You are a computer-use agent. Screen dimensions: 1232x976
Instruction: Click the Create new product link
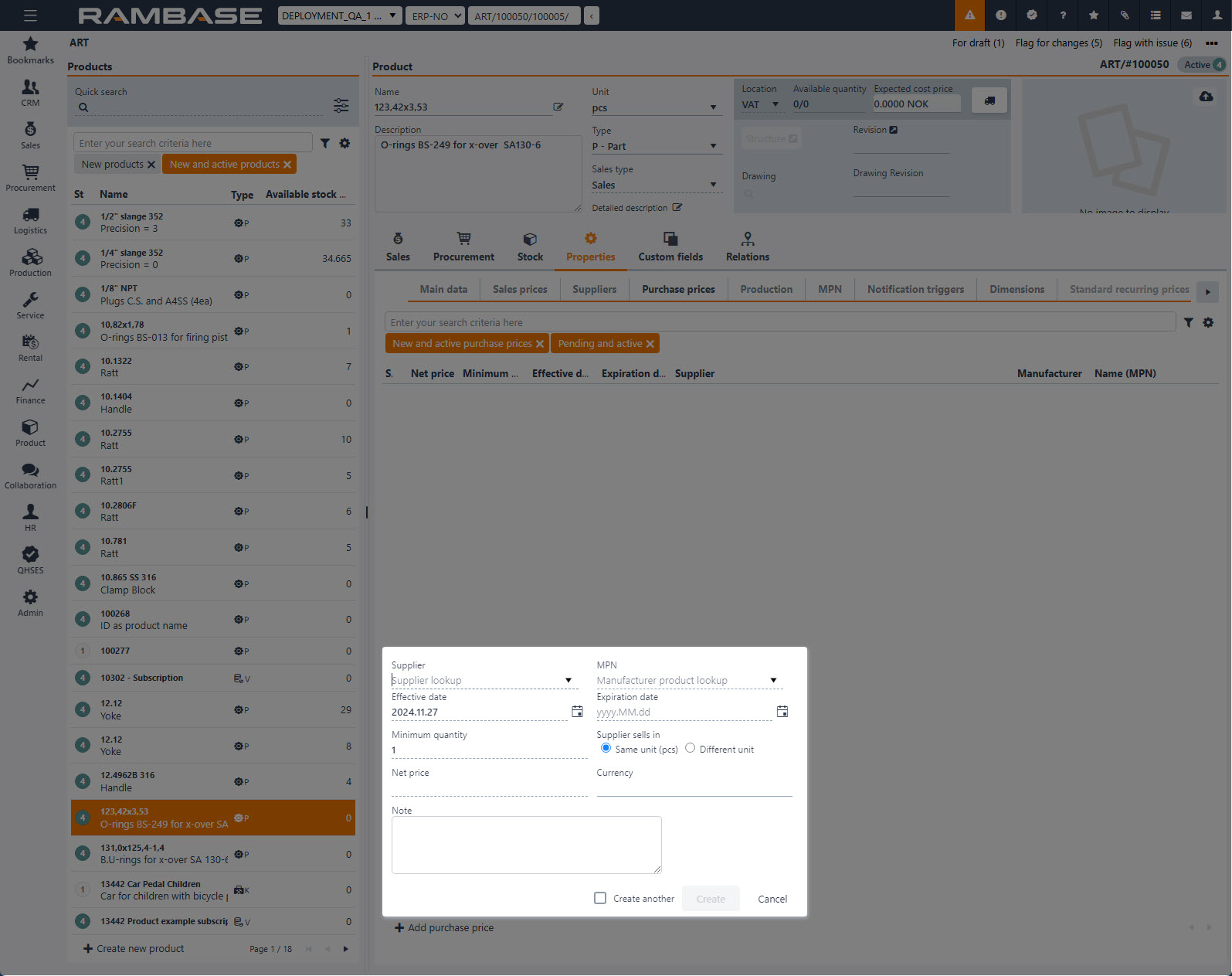point(134,948)
